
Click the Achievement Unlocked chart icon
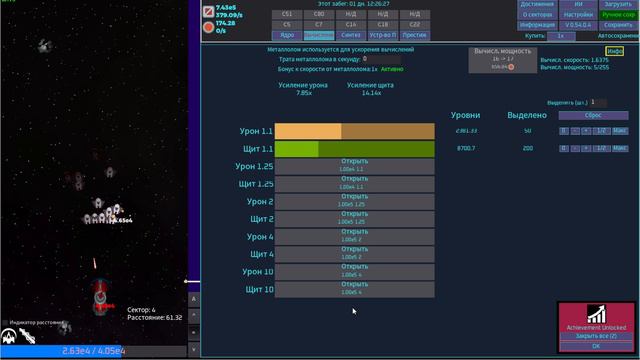click(596, 314)
